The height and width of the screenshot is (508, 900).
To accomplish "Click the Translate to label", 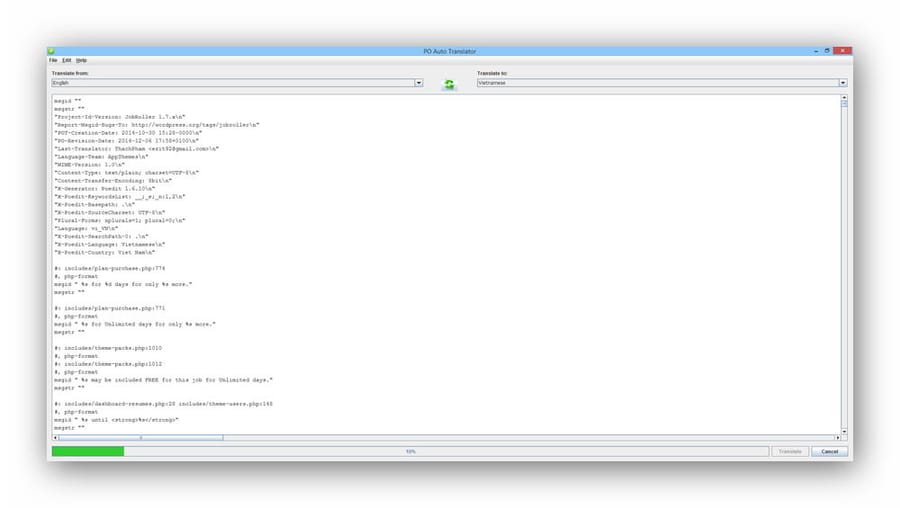I will [x=492, y=73].
